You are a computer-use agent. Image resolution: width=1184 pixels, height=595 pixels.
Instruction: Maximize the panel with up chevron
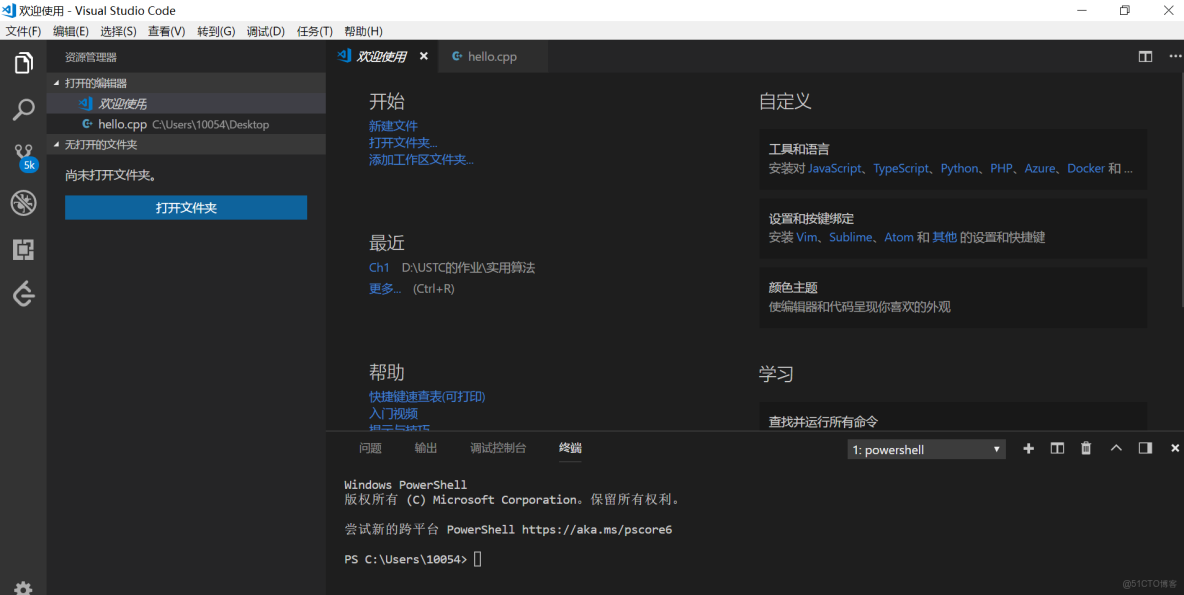tap(1116, 449)
